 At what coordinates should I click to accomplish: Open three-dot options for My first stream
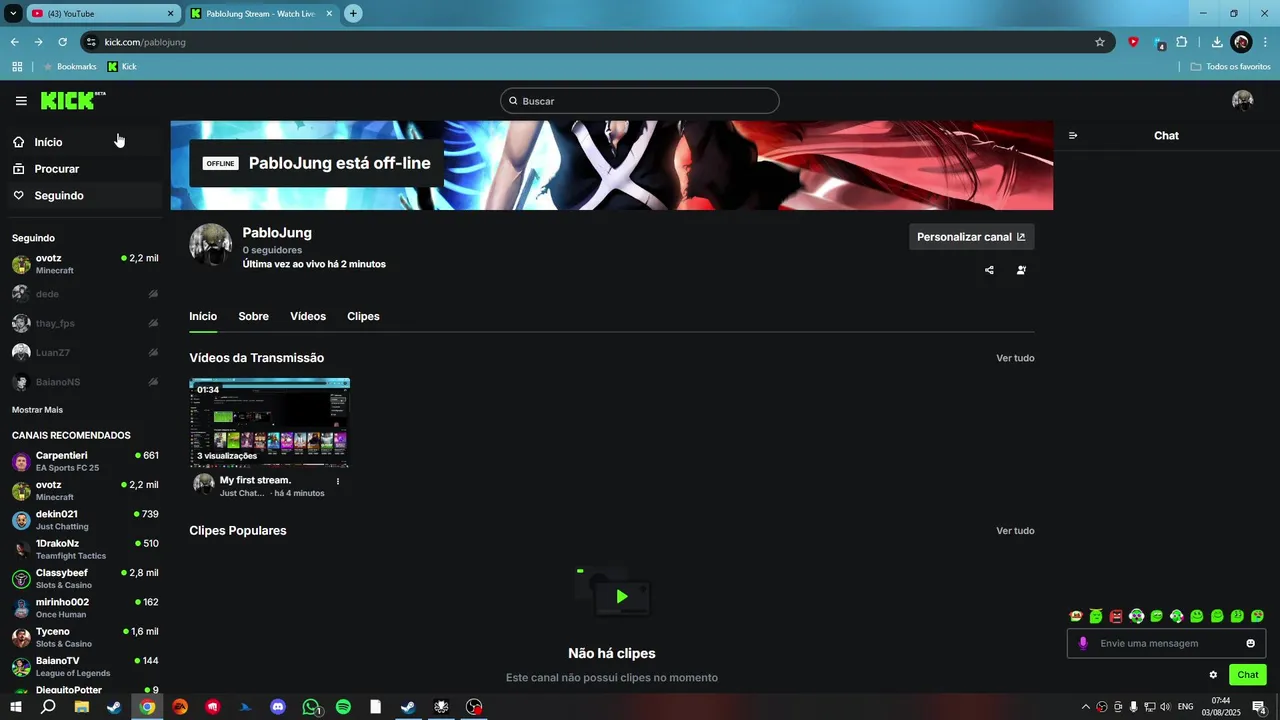(x=337, y=481)
